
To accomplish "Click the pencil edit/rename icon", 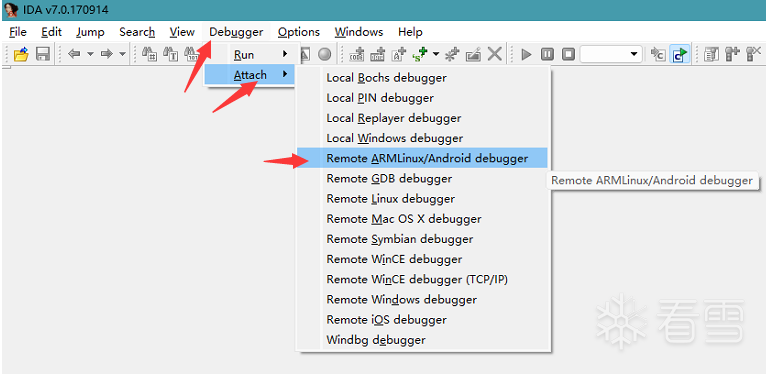I will 473,54.
